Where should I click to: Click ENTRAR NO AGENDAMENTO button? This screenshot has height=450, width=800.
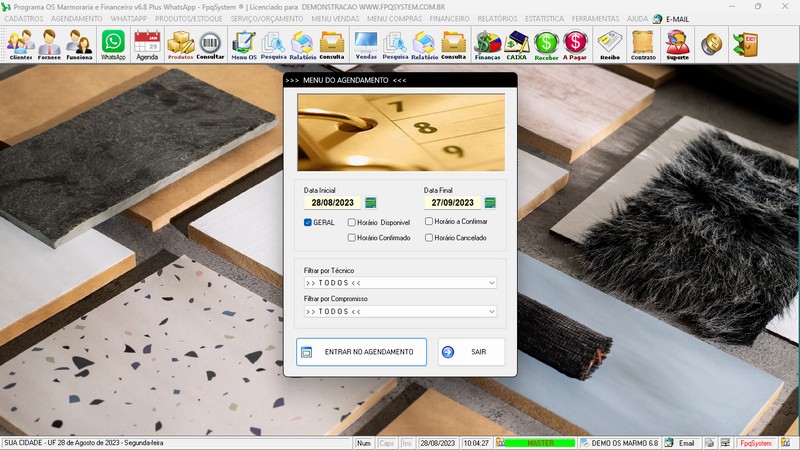tap(361, 352)
